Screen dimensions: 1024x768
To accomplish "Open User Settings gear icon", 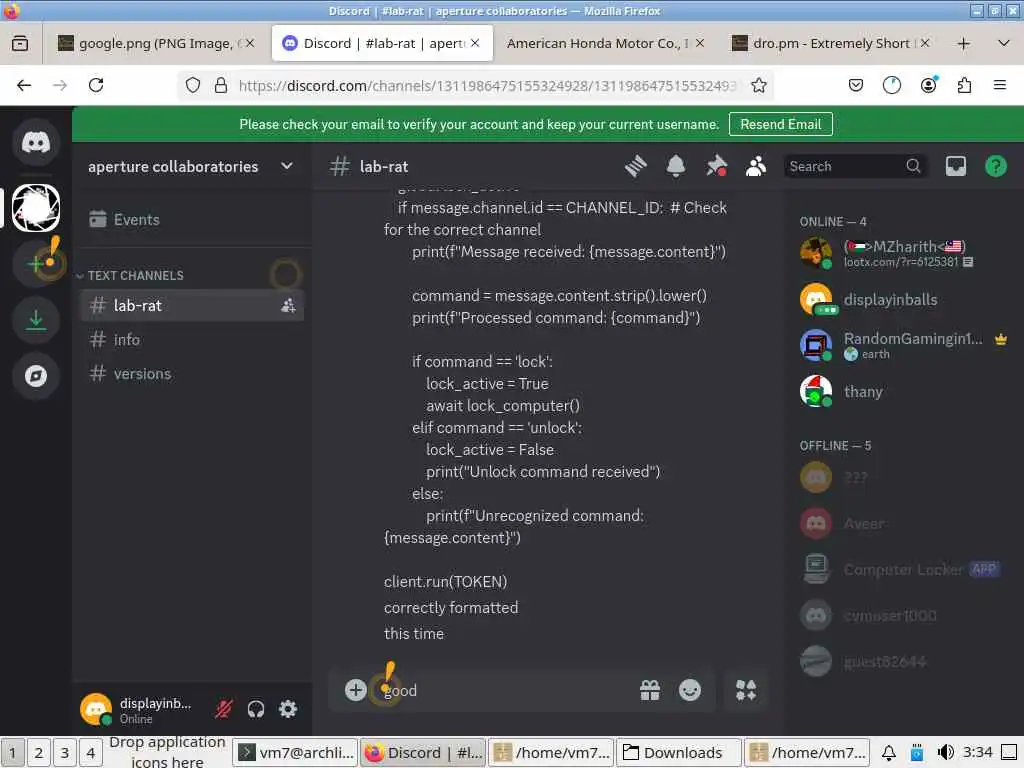I will click(288, 709).
